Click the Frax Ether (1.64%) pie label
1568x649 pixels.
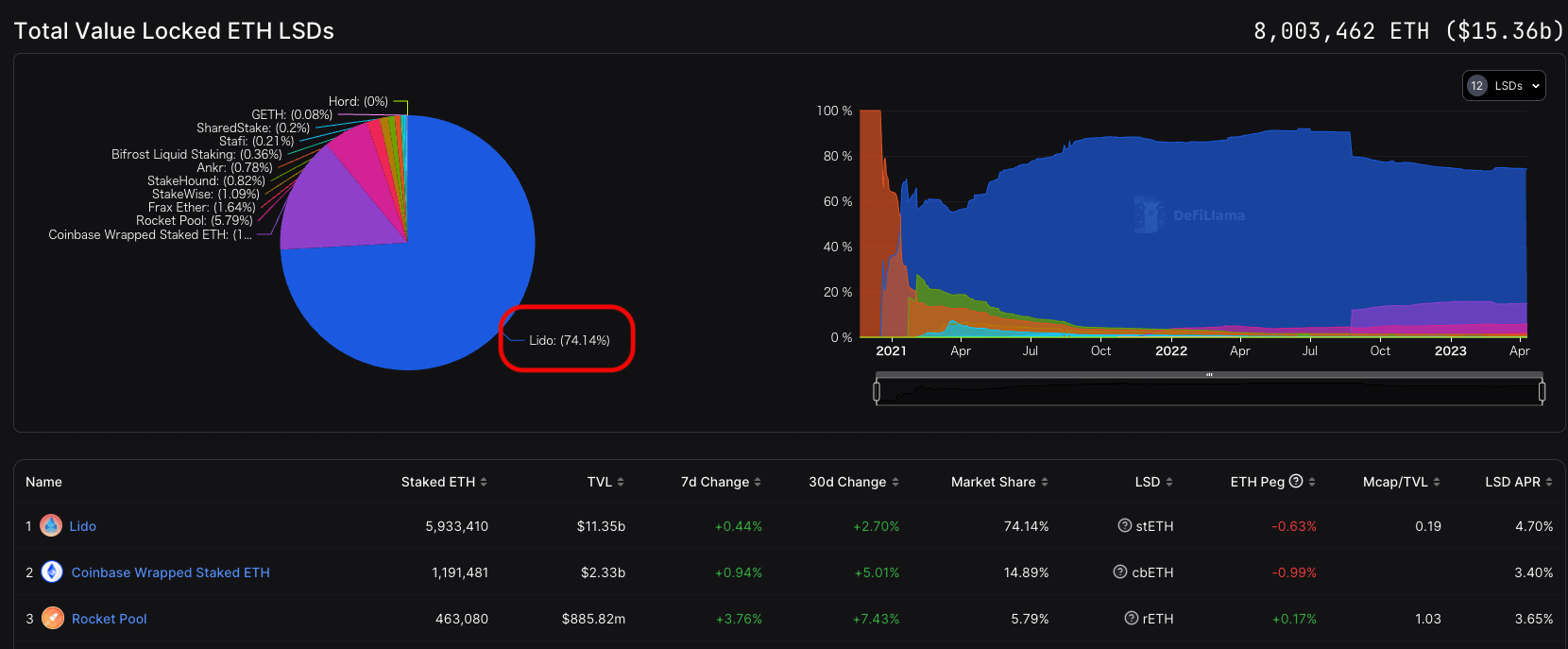tap(202, 207)
